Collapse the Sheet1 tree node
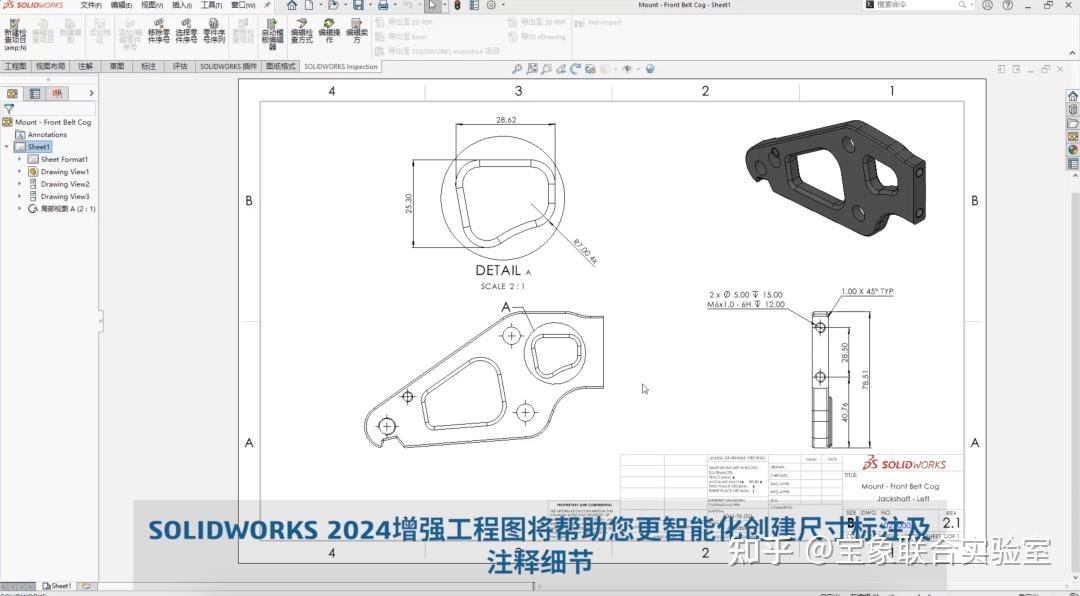Viewport: 1080px width, 596px height. tap(6, 146)
